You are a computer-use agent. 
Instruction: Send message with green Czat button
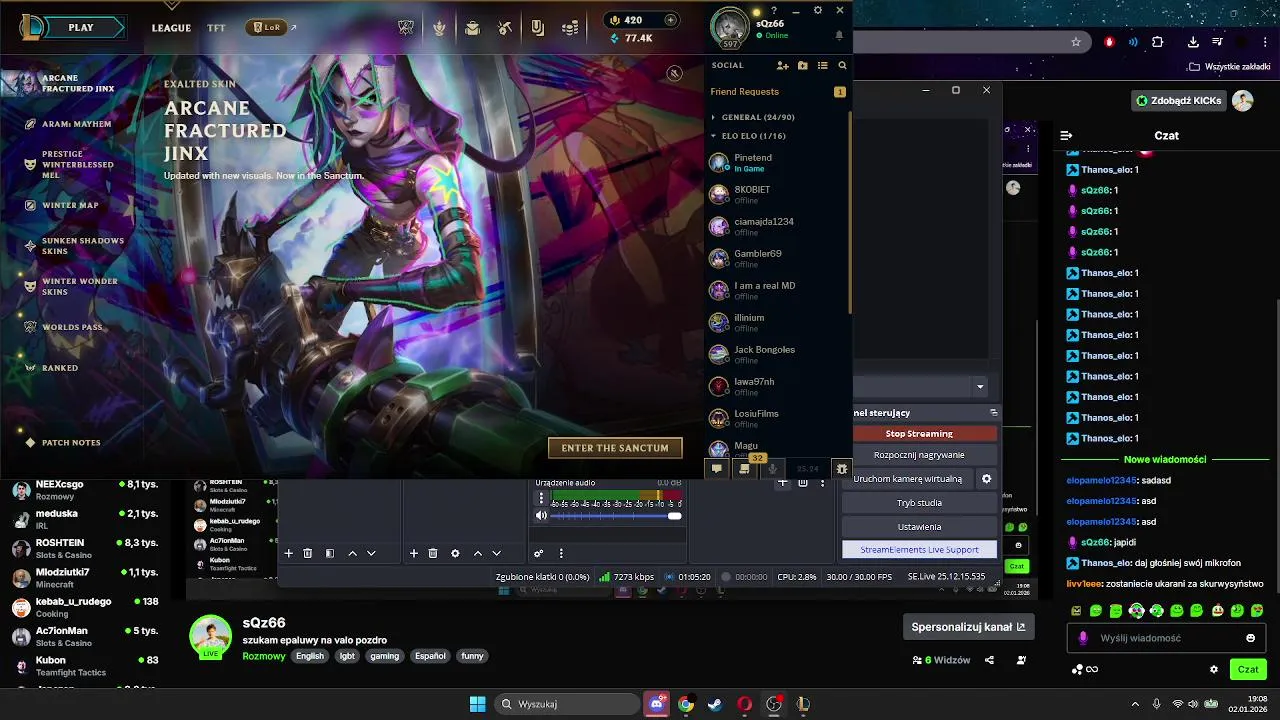pyautogui.click(x=1248, y=669)
